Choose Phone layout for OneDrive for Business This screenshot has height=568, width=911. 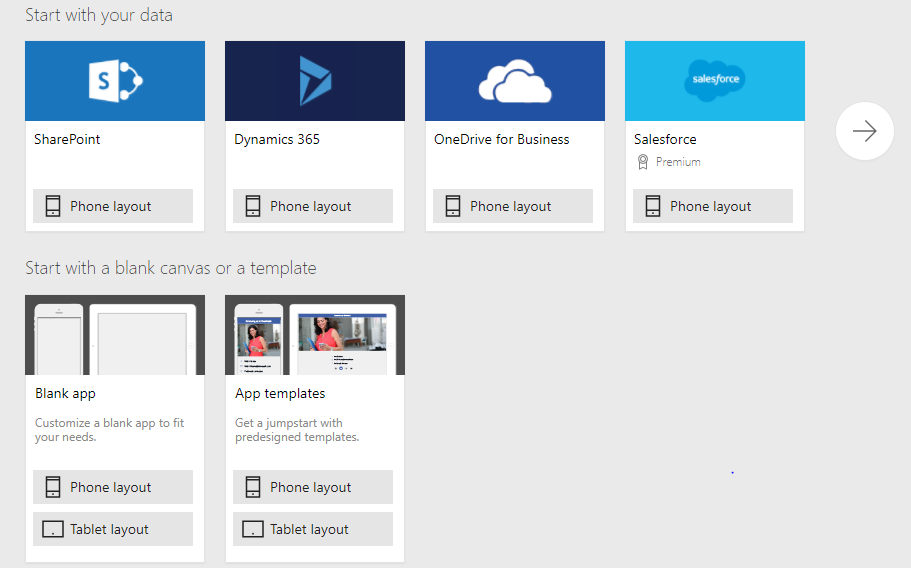[513, 206]
